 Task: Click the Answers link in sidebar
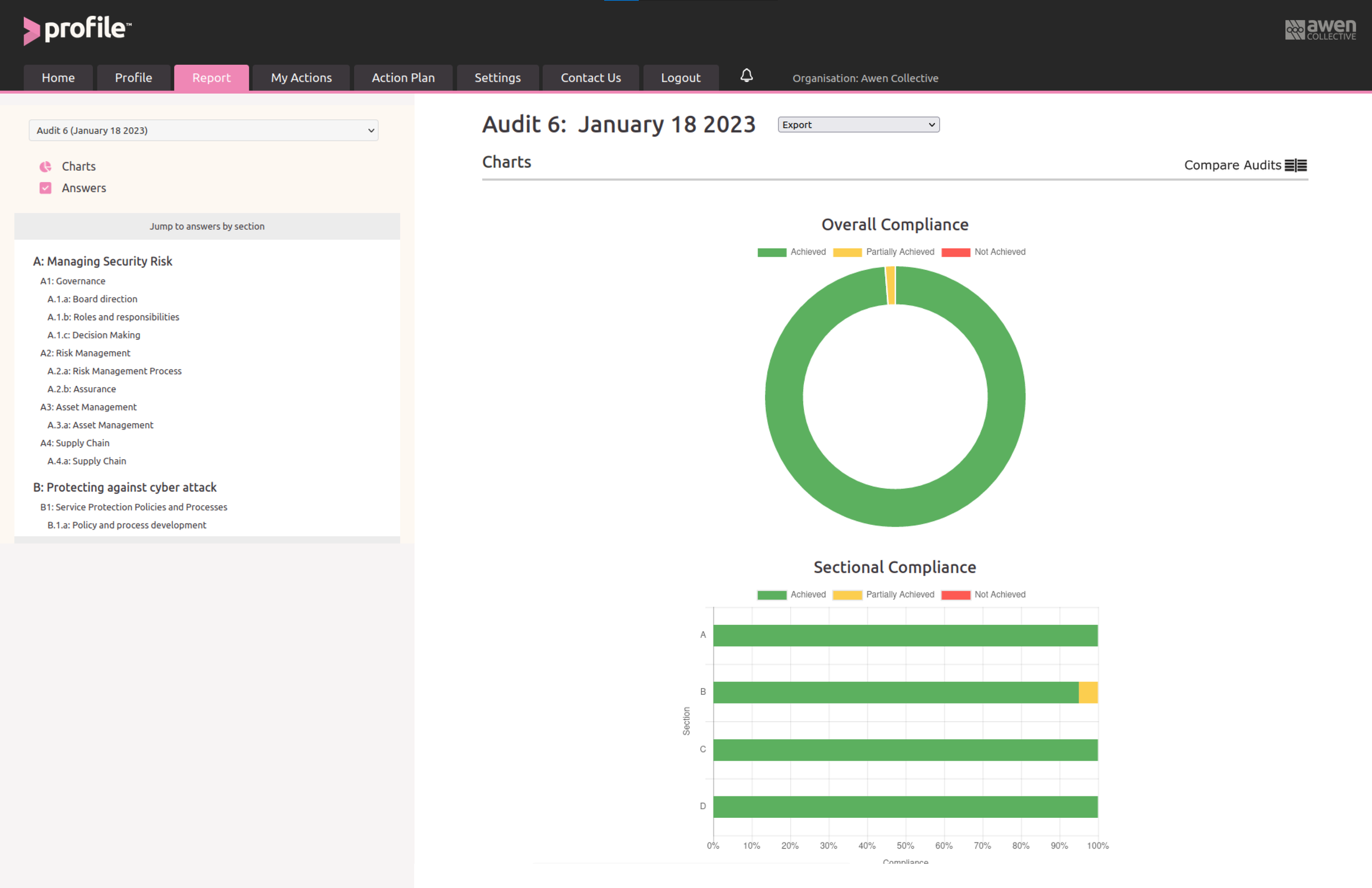coord(84,188)
